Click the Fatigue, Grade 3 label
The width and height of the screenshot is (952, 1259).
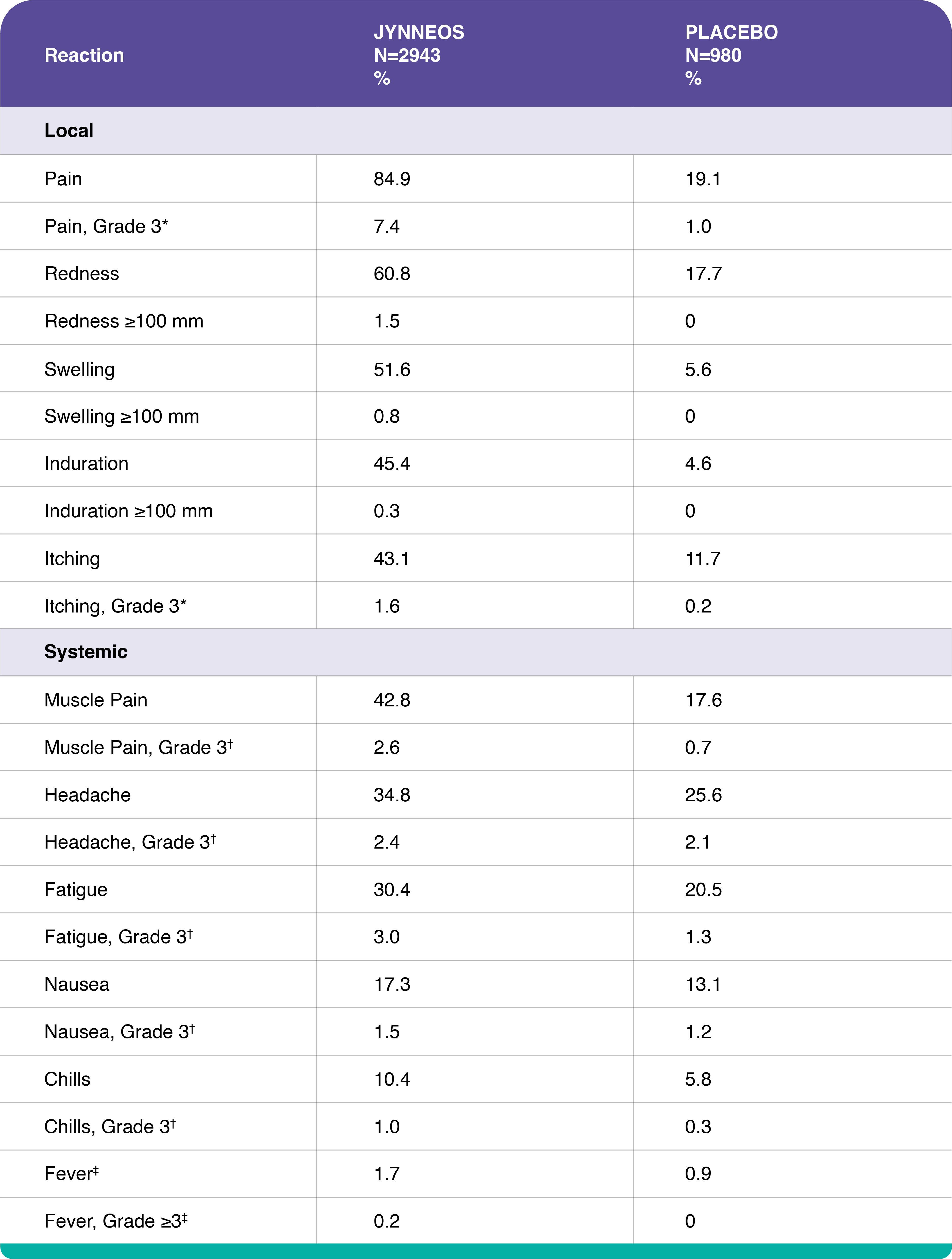tap(118, 937)
